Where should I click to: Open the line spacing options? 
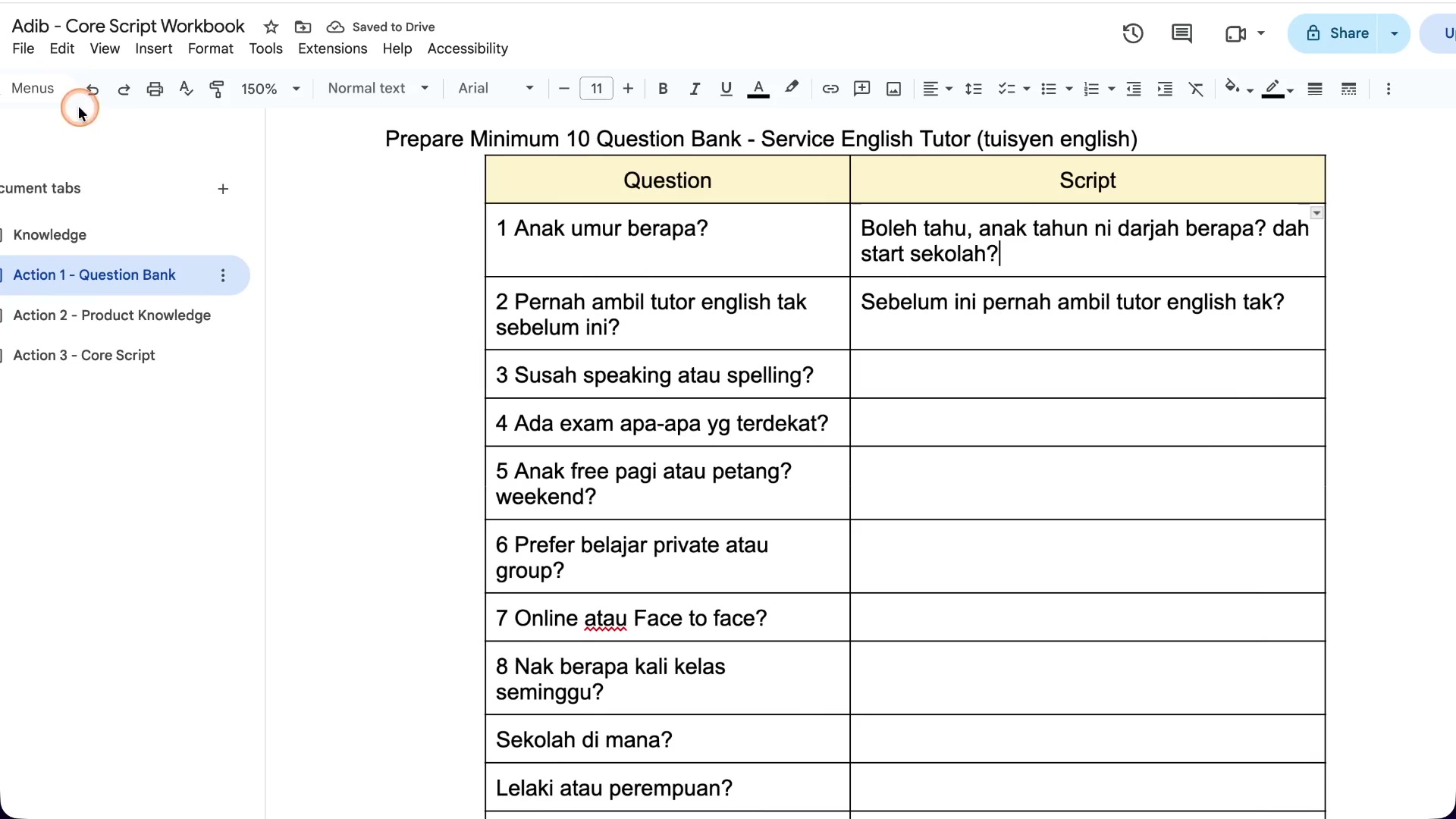(974, 89)
